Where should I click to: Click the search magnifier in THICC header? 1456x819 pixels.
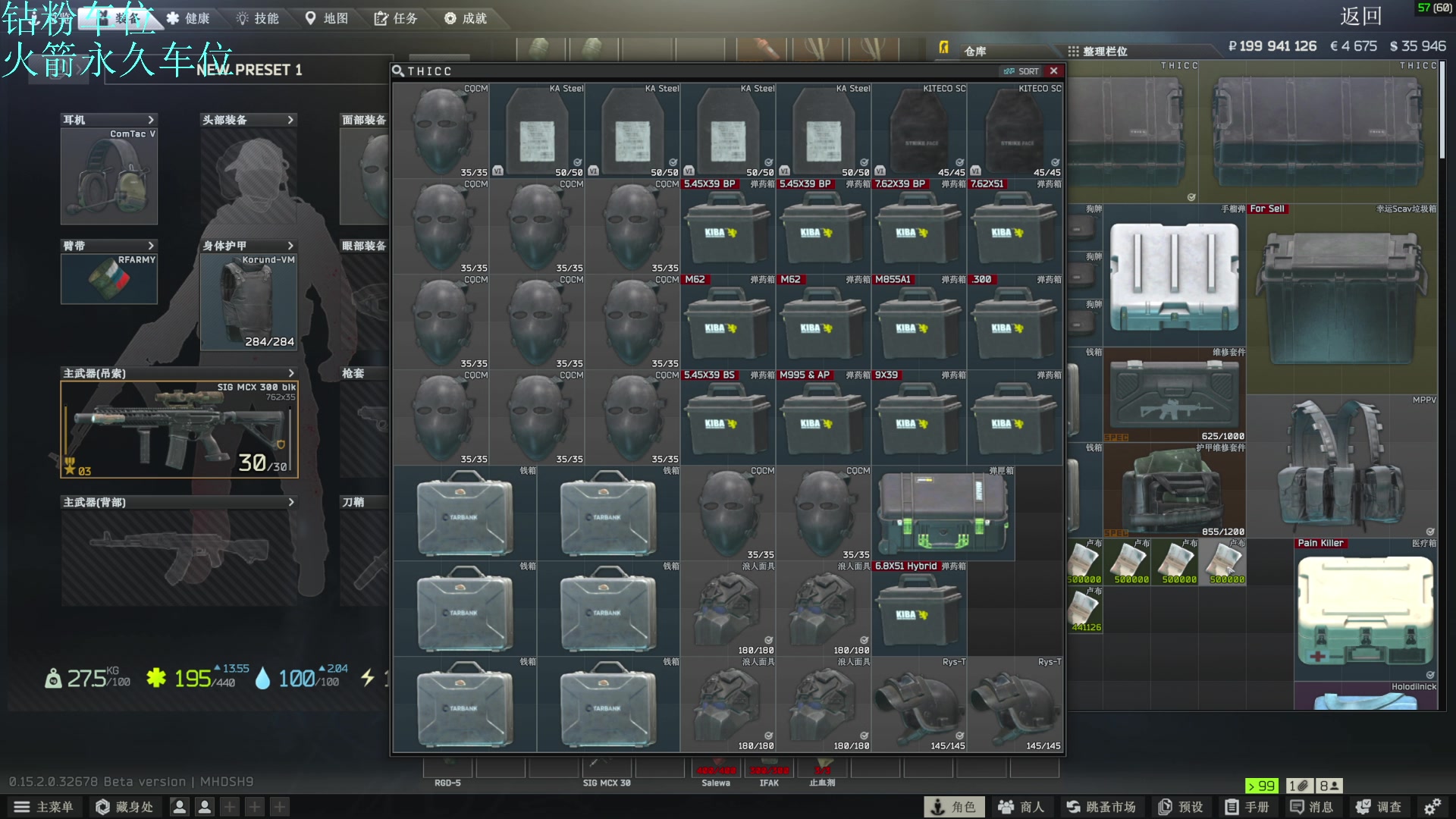pos(398,71)
